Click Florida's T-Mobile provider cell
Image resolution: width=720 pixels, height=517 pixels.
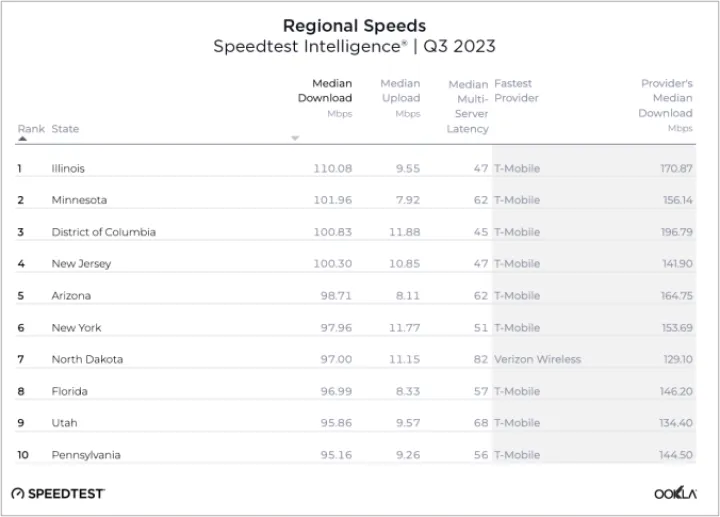517,391
